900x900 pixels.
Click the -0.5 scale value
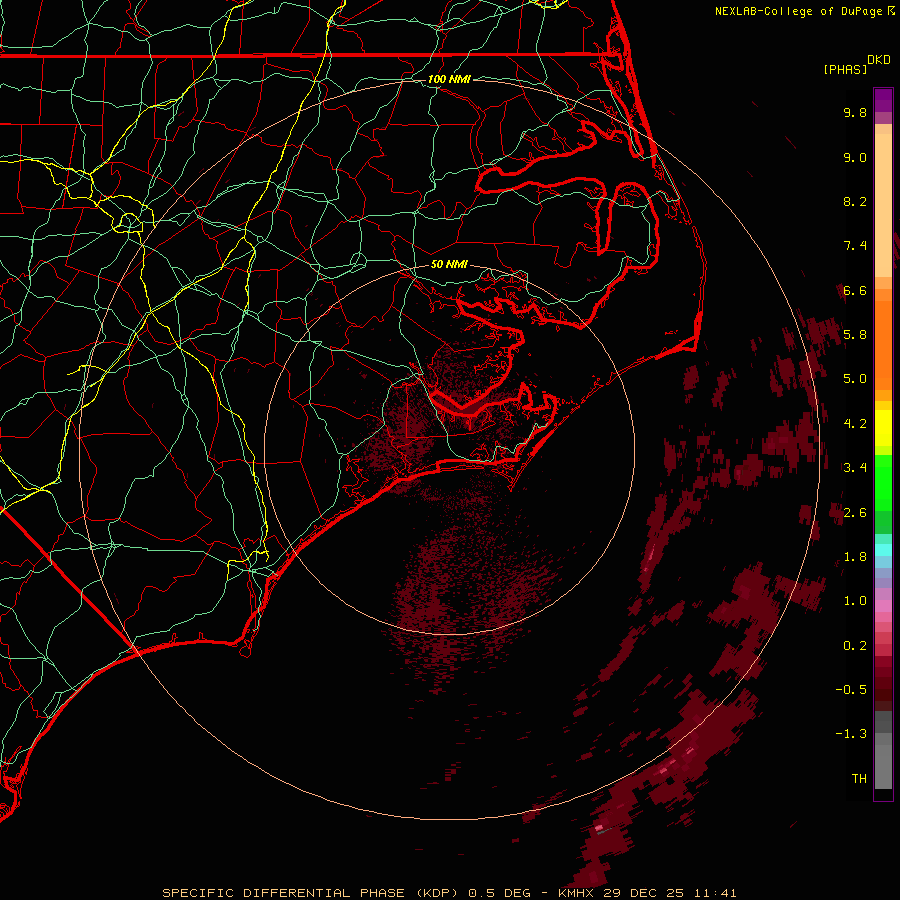point(851,690)
